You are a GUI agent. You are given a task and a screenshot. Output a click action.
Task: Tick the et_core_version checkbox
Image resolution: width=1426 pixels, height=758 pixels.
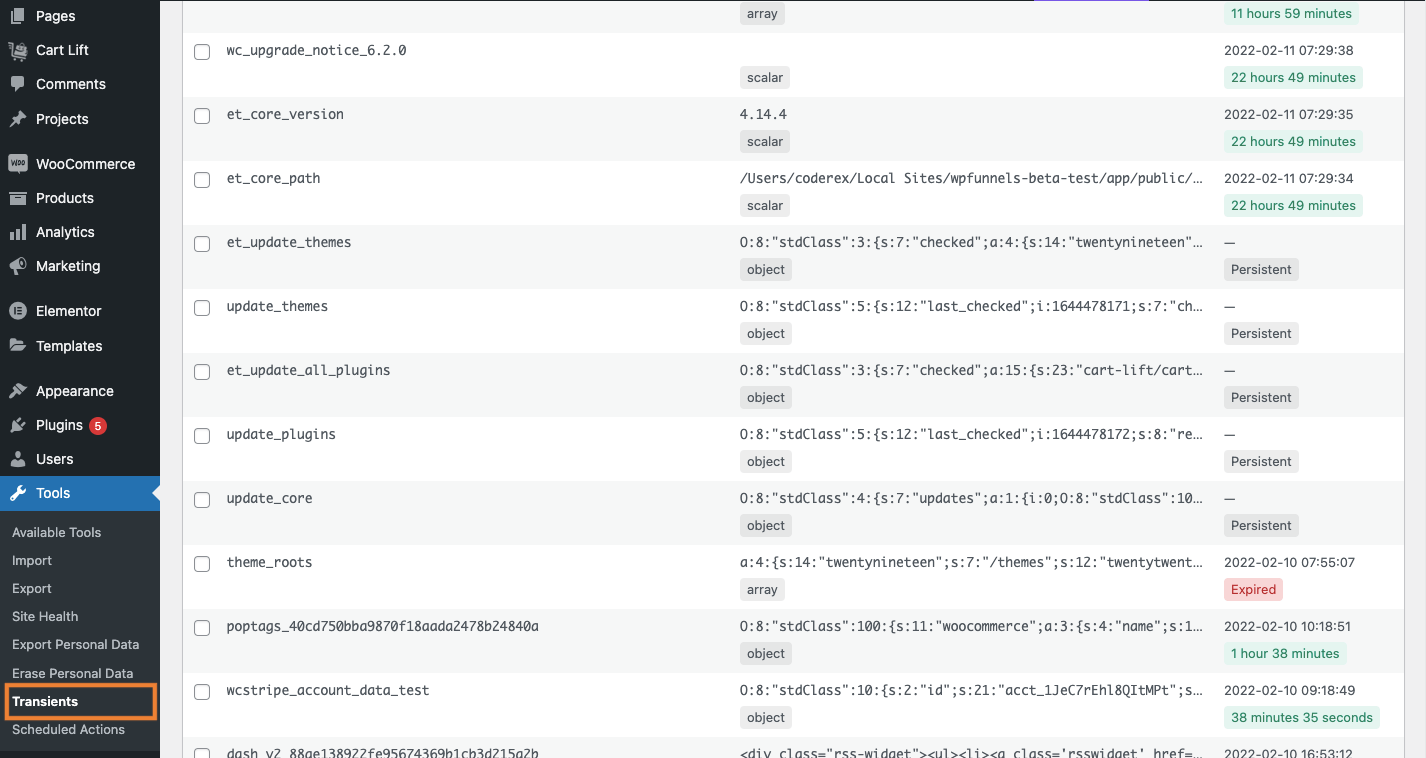pyautogui.click(x=202, y=116)
